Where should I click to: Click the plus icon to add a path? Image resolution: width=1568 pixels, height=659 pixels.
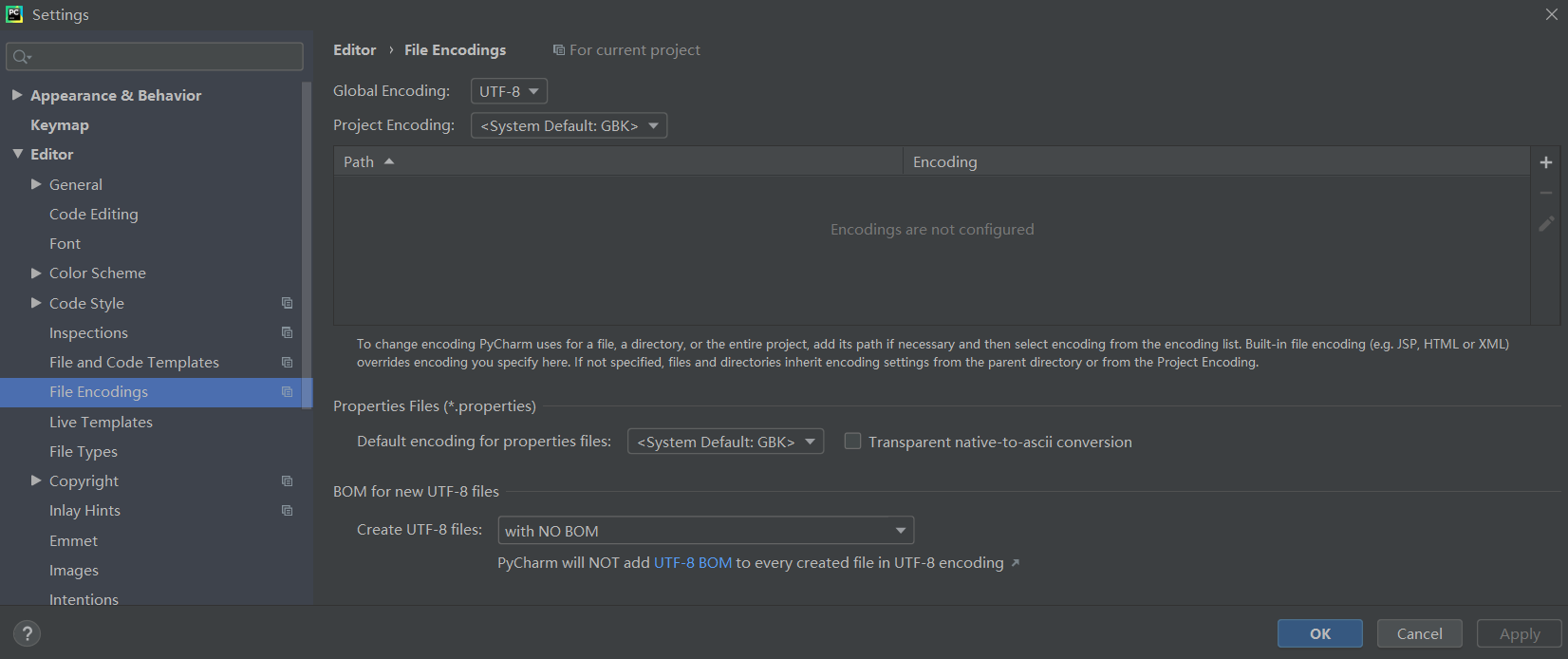(1546, 162)
